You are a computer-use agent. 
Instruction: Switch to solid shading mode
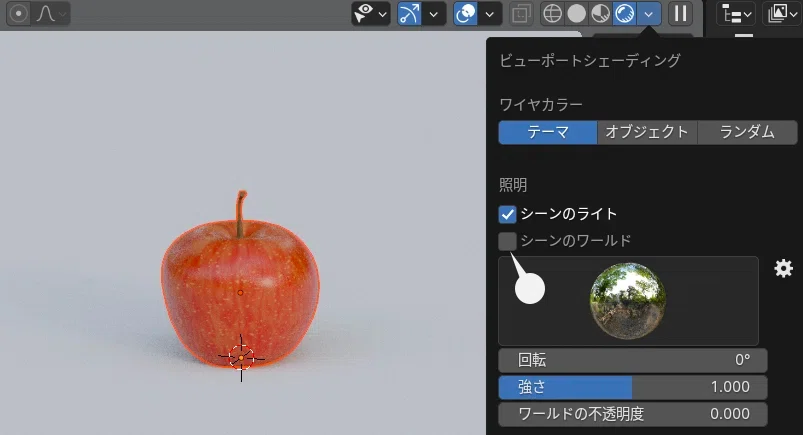pyautogui.click(x=577, y=14)
